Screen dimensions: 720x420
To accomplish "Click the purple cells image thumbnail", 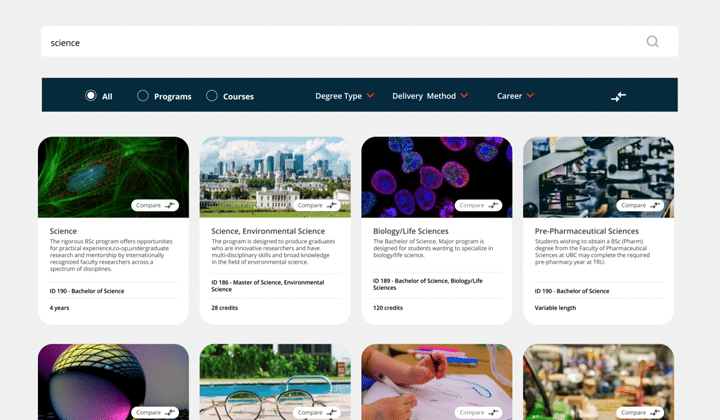I will pyautogui.click(x=437, y=177).
